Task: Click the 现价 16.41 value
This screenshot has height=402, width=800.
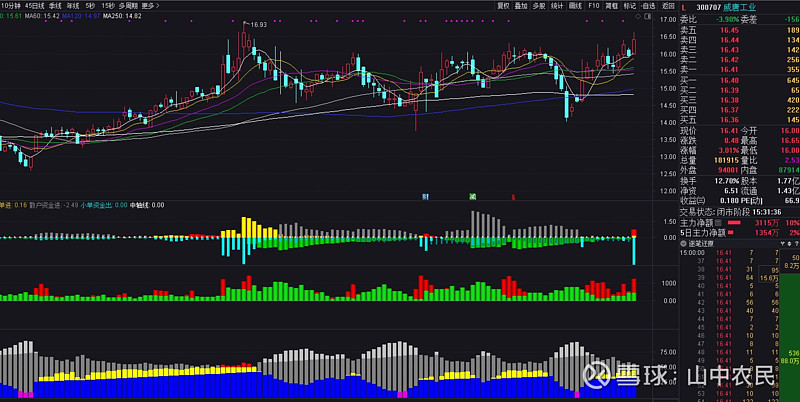Action: coord(729,131)
